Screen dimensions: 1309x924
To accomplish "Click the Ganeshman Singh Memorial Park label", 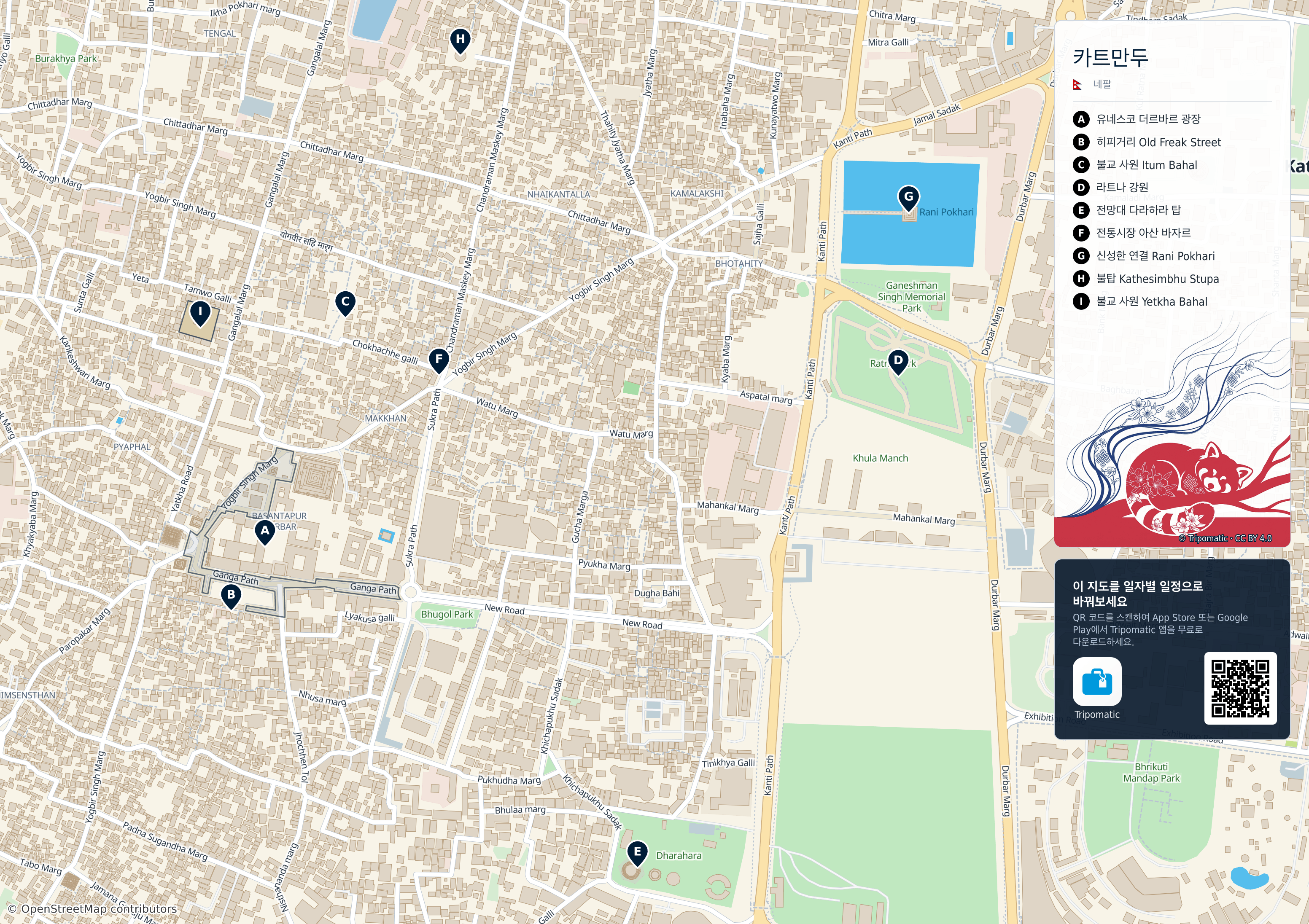I will pos(911,296).
